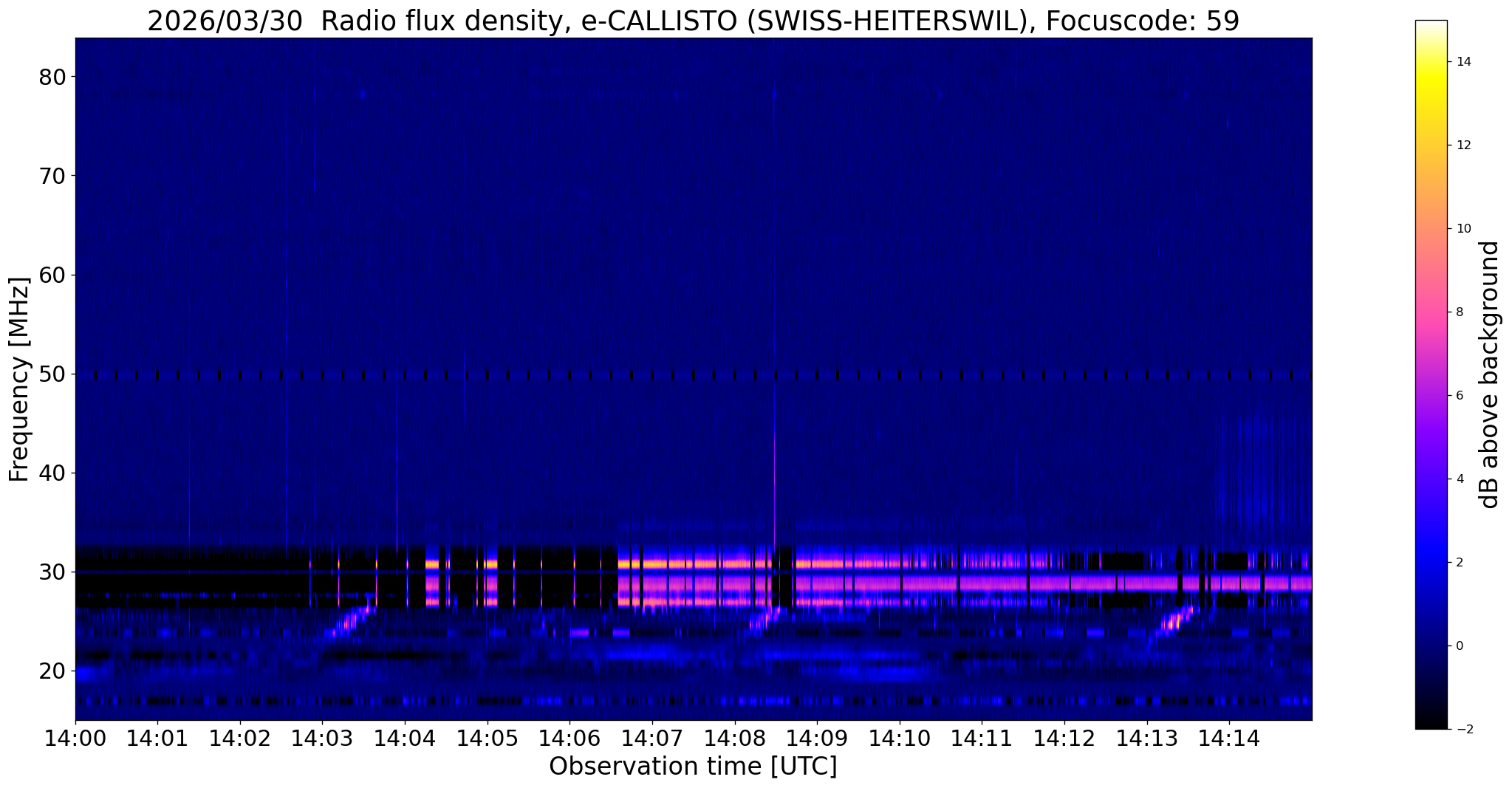Click the 40 MHz frequency tick label
This screenshot has width=1512, height=788.
point(52,473)
